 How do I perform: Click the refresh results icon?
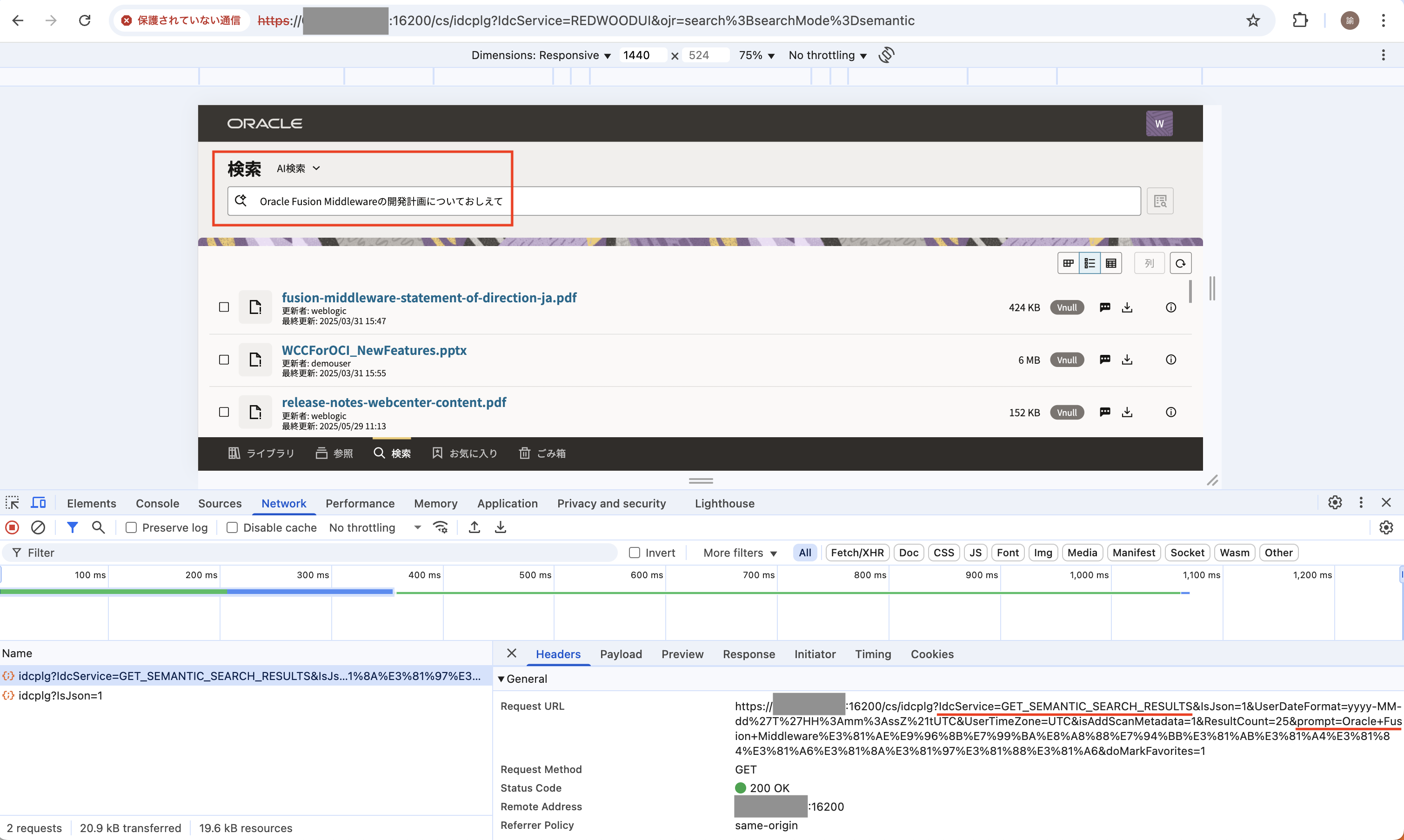[1180, 263]
